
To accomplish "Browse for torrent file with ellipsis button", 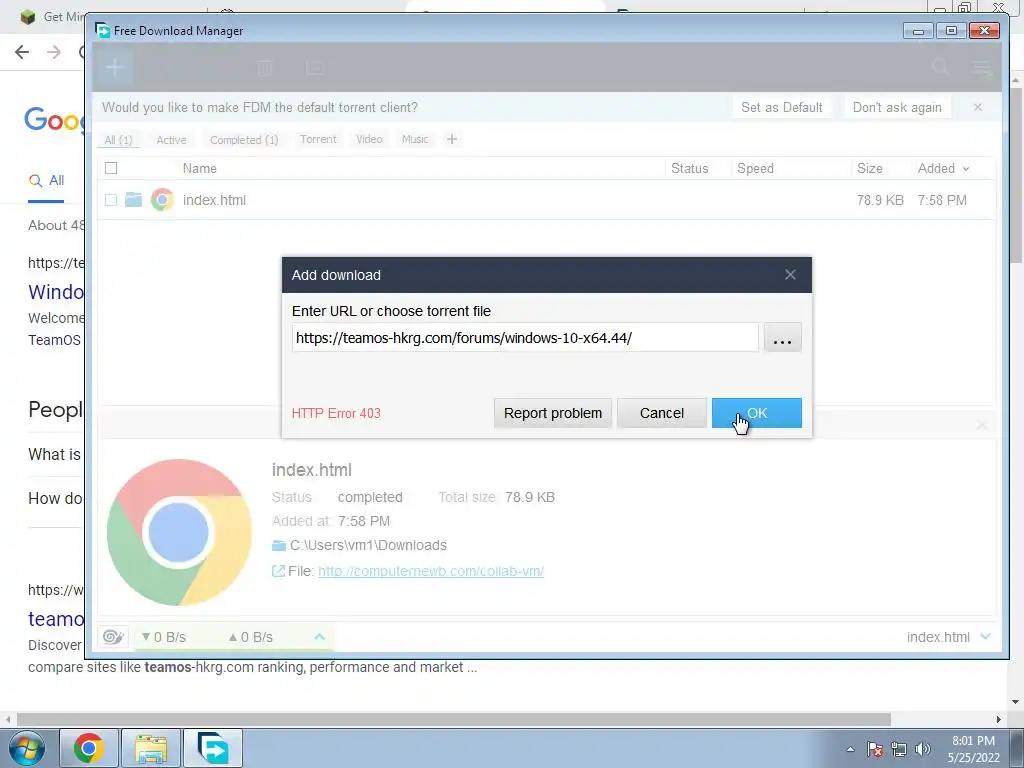I will pyautogui.click(x=782, y=338).
